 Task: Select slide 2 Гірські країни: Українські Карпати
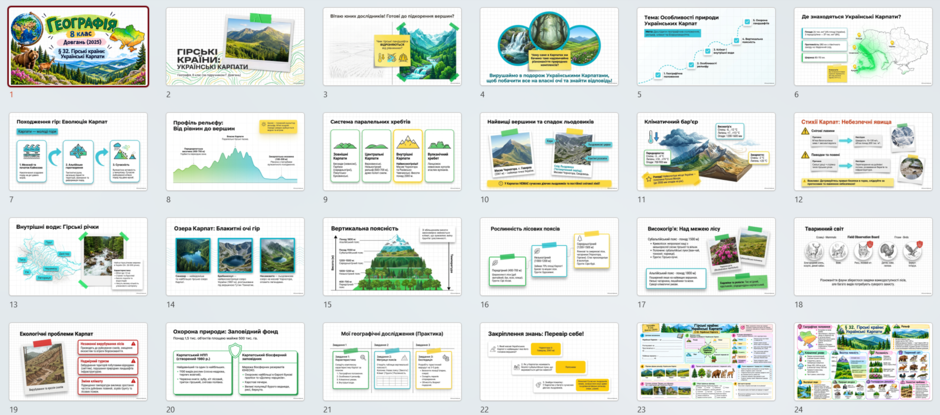click(235, 47)
